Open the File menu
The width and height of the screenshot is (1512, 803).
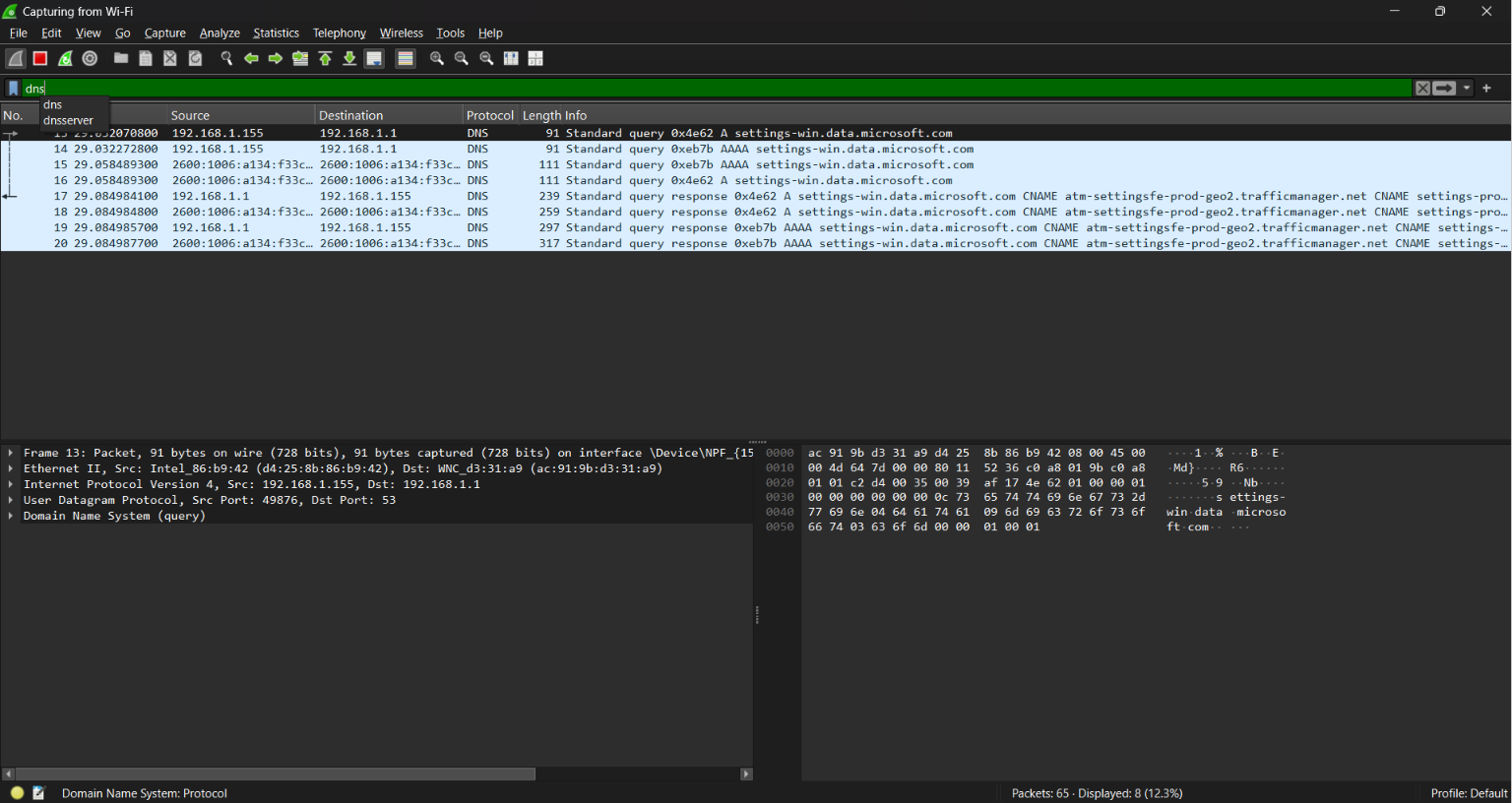(x=18, y=33)
